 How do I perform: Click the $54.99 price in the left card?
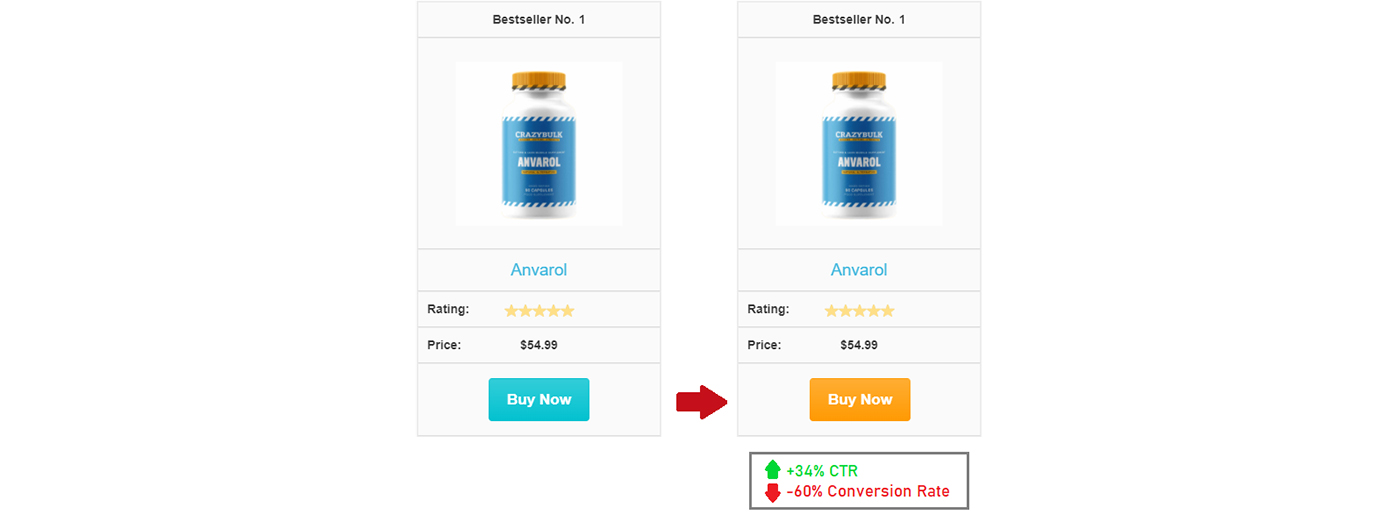coord(539,345)
